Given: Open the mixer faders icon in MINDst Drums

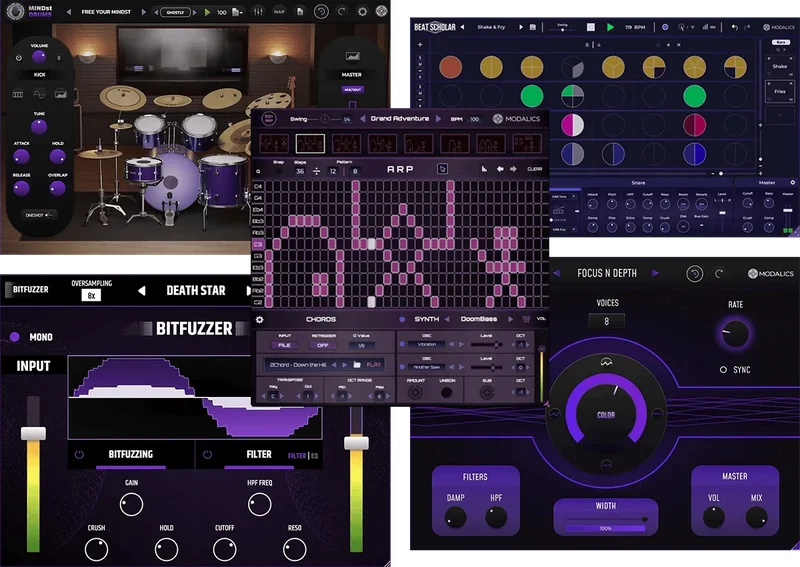Looking at the screenshot, I should (x=258, y=11).
